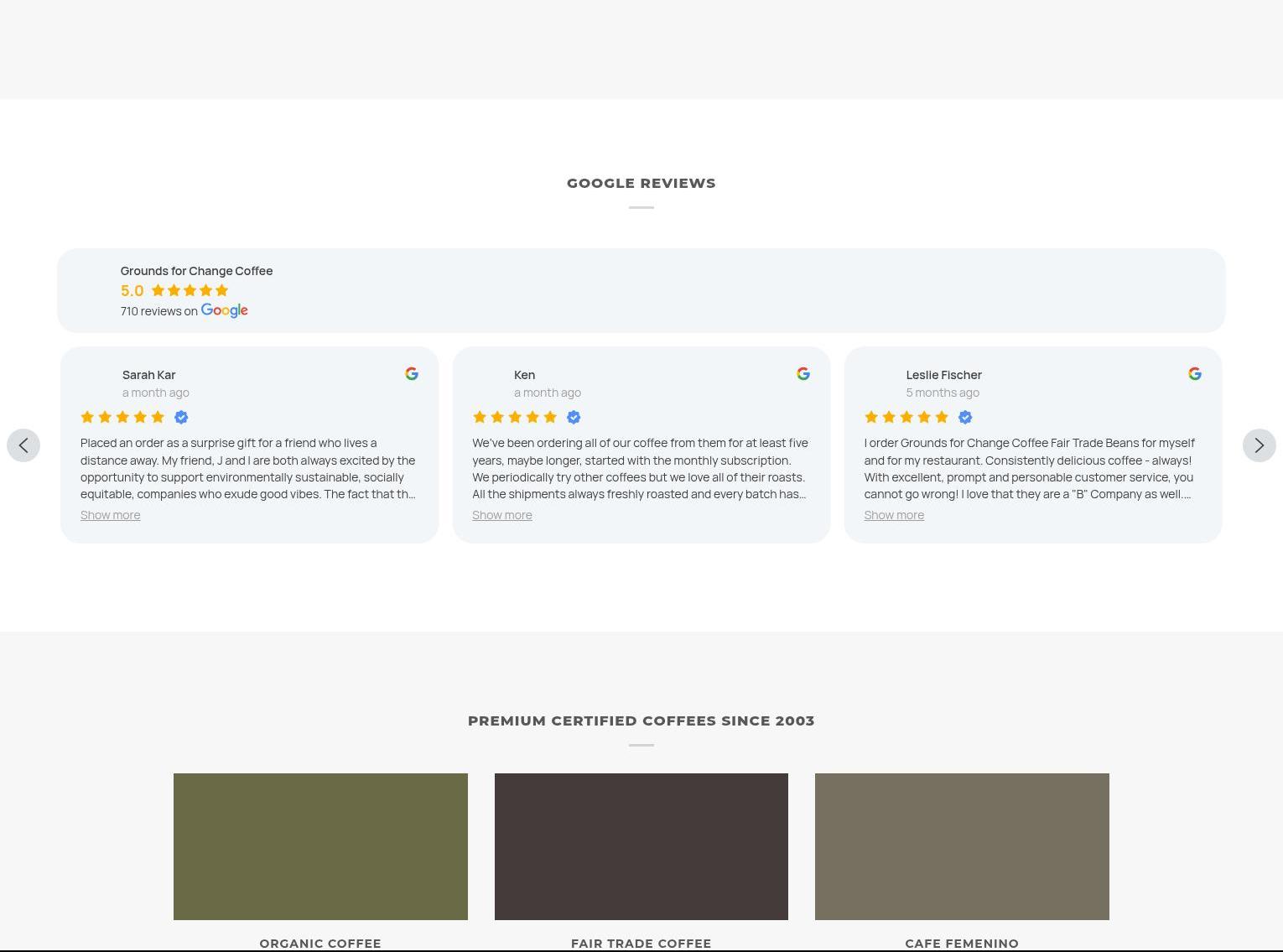Click the taupe Cafe Femenino image
Viewport: 1283px width, 952px height.
click(962, 846)
